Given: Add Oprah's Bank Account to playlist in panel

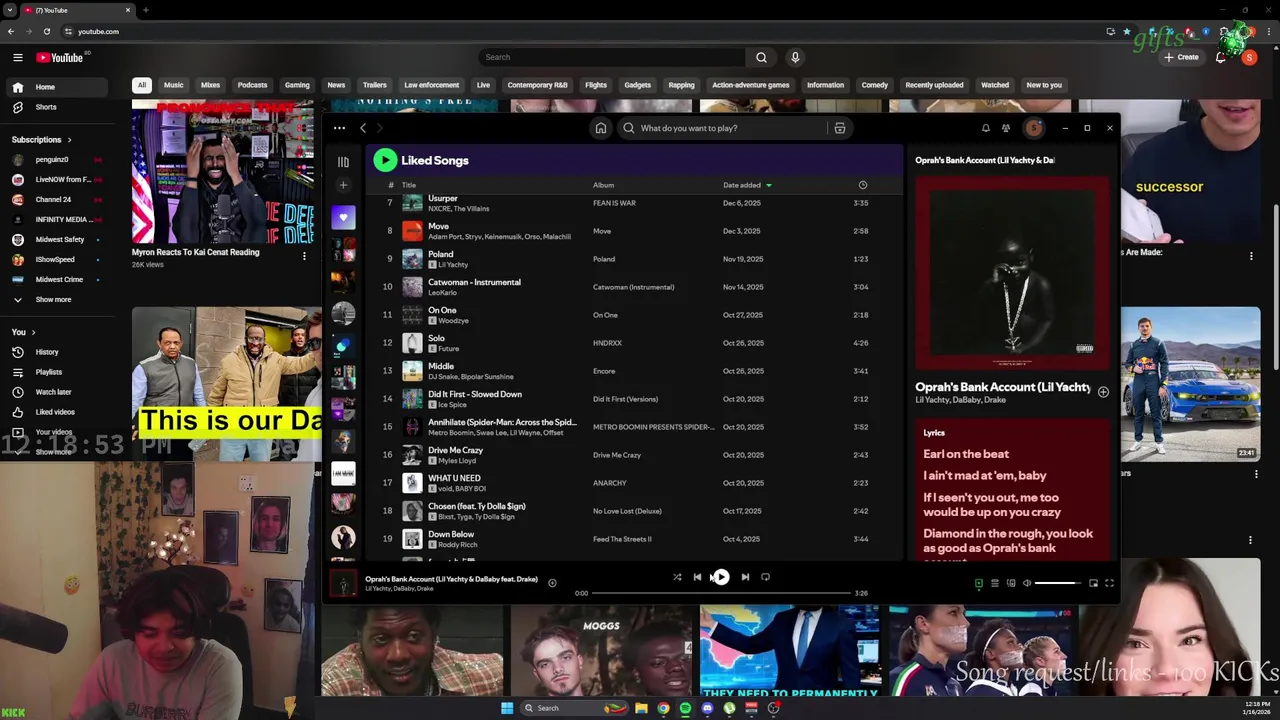Looking at the screenshot, I should [x=1103, y=392].
